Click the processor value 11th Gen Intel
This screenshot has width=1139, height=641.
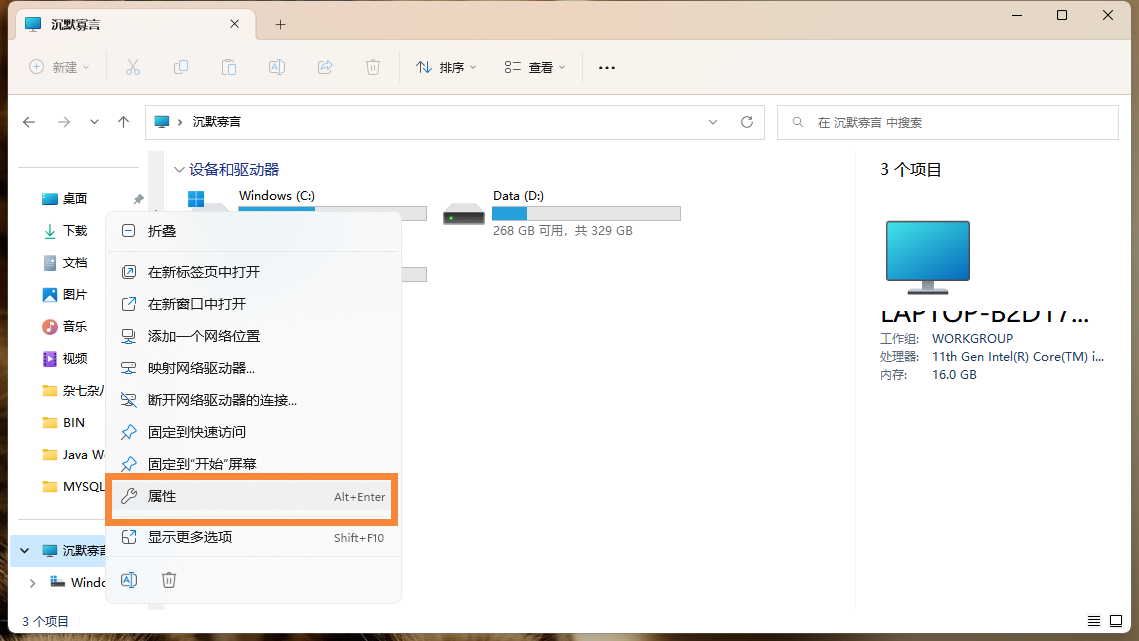(1018, 357)
